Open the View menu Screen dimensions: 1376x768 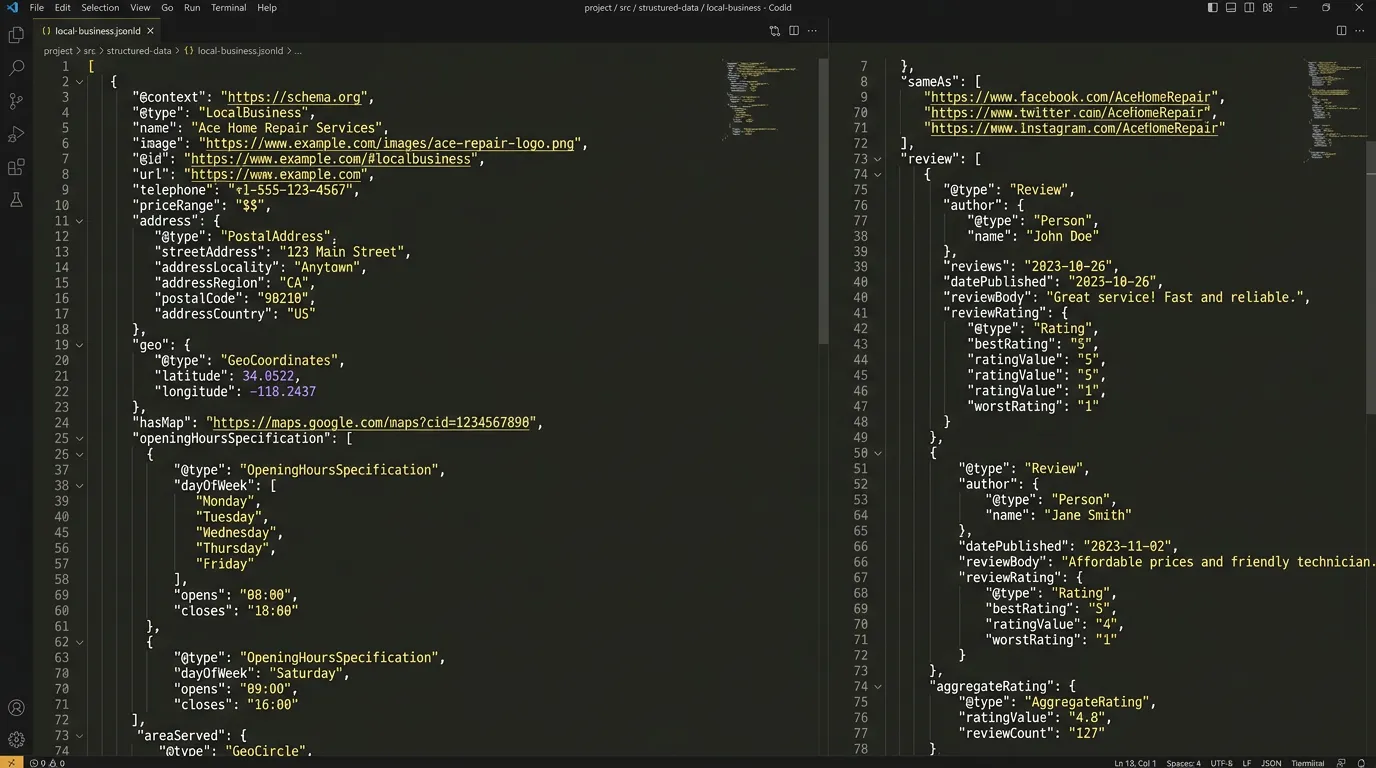[x=140, y=7]
